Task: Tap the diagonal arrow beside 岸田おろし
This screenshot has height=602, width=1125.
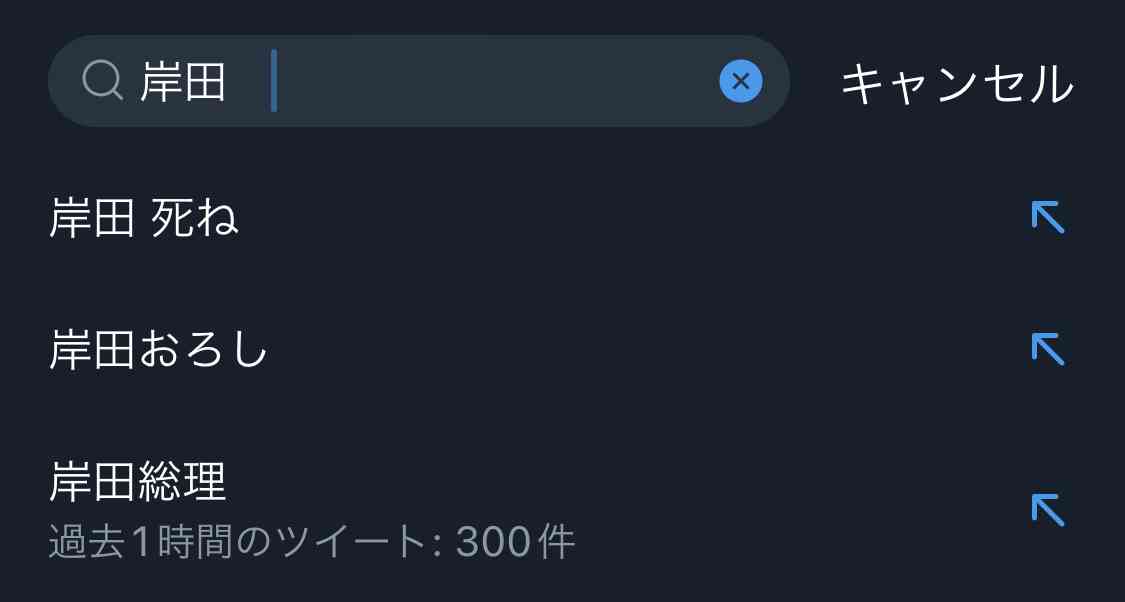Action: 1048,349
